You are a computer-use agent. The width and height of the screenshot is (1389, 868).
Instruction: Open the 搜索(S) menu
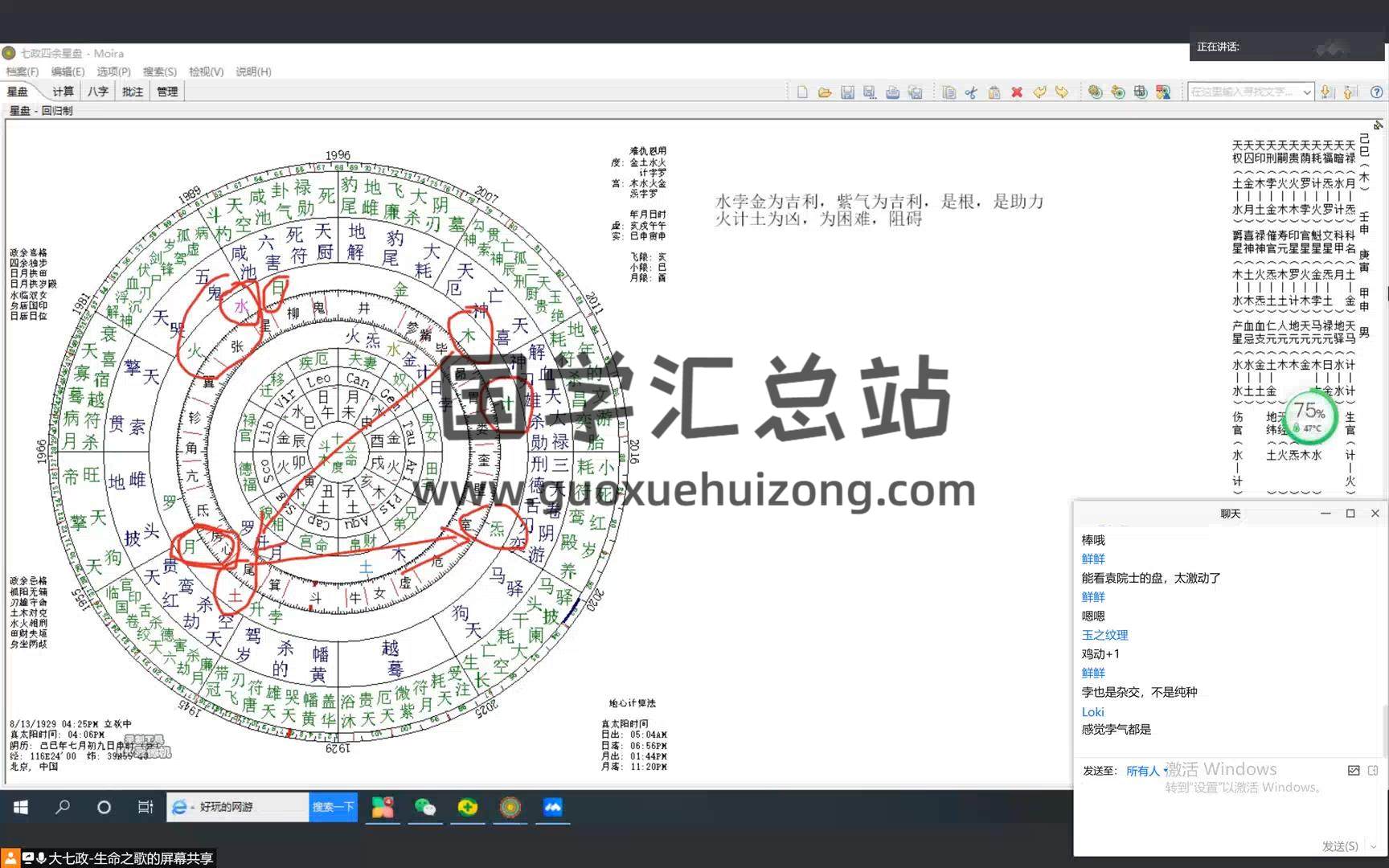[x=160, y=72]
